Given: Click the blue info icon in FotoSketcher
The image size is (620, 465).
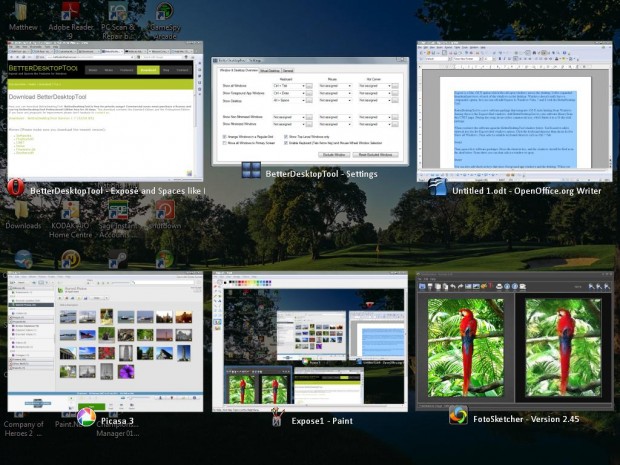Looking at the screenshot, I should click(507, 286).
